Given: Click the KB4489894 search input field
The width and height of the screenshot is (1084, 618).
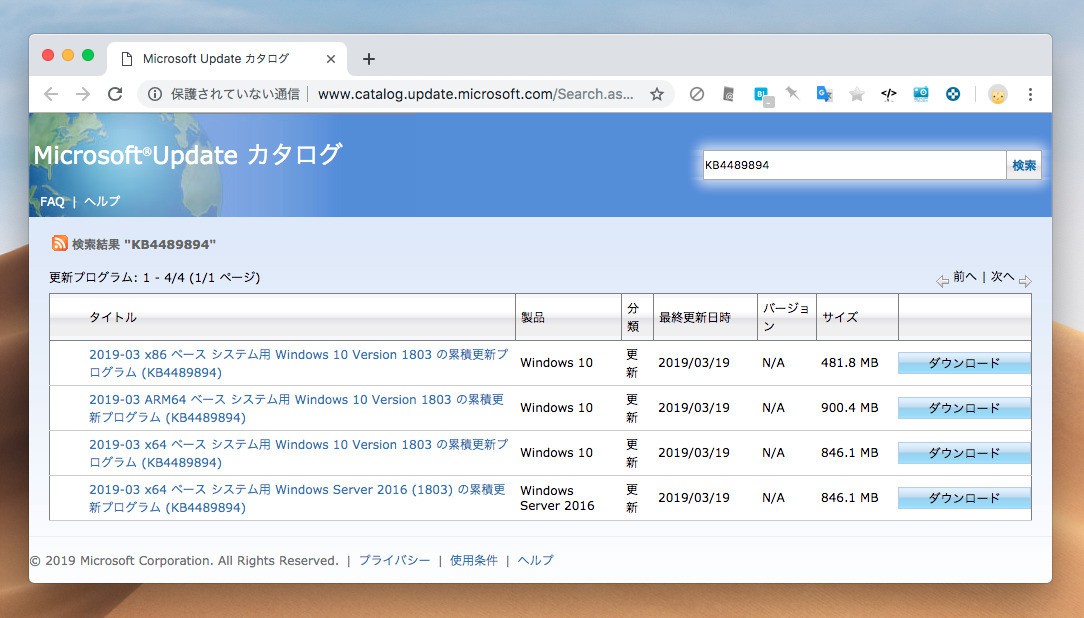Looking at the screenshot, I should click(x=853, y=165).
